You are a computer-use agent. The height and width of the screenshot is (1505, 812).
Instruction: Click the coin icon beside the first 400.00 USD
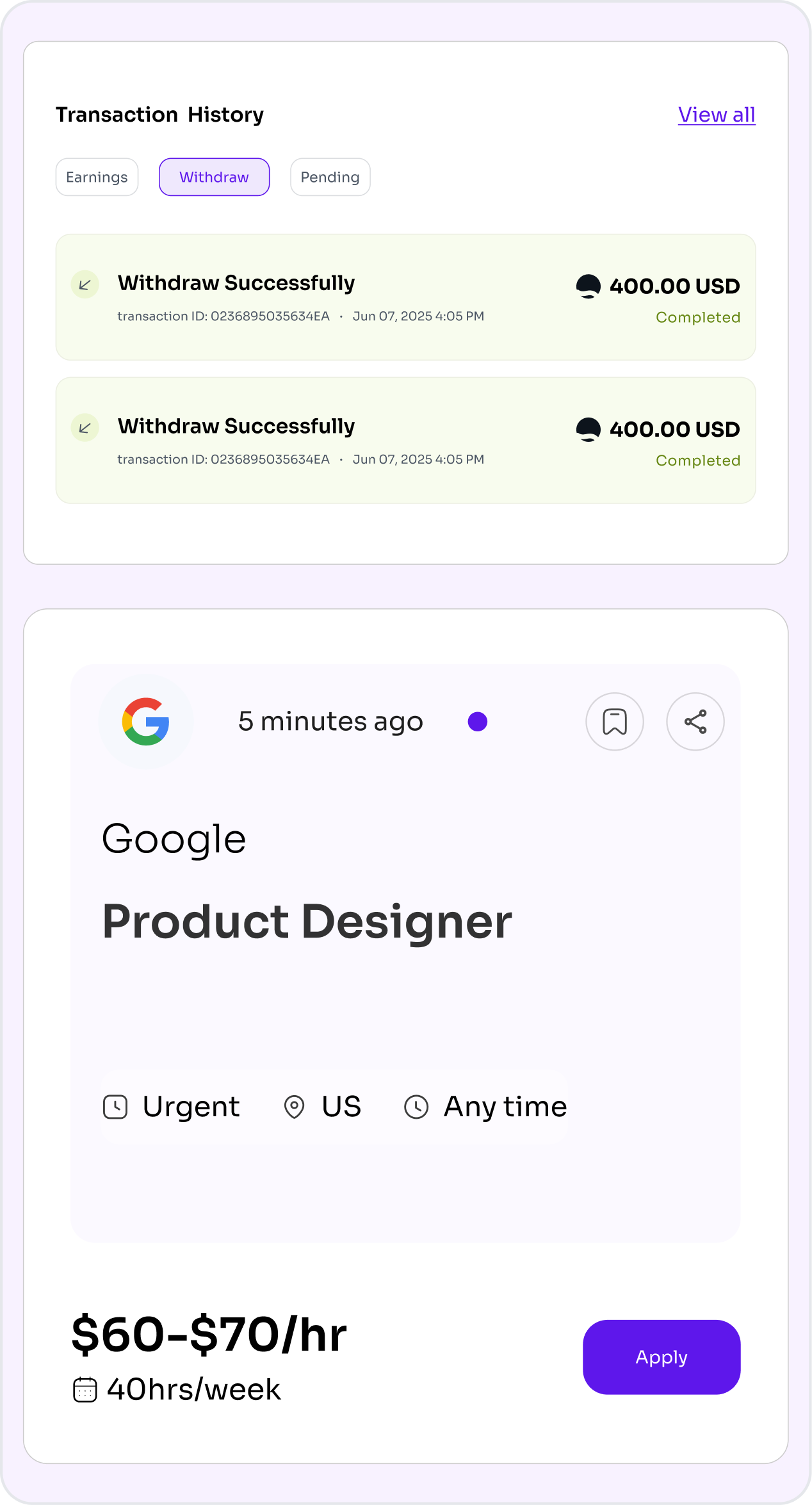pyautogui.click(x=588, y=286)
